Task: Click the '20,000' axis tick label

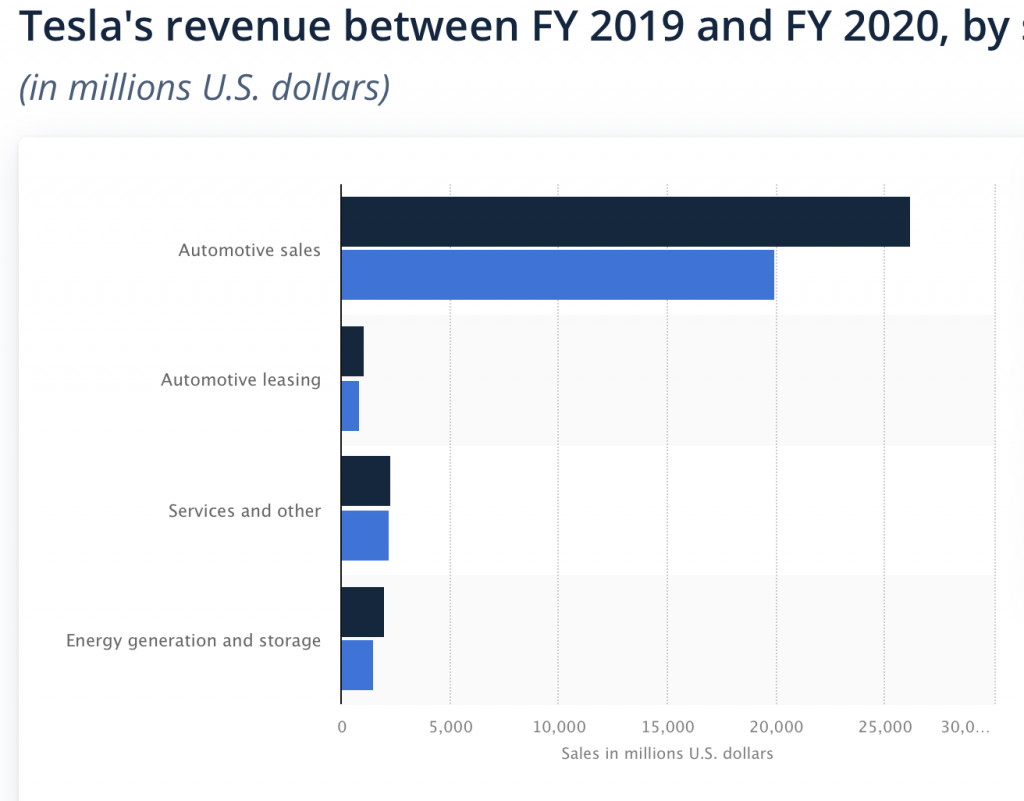Action: (776, 727)
